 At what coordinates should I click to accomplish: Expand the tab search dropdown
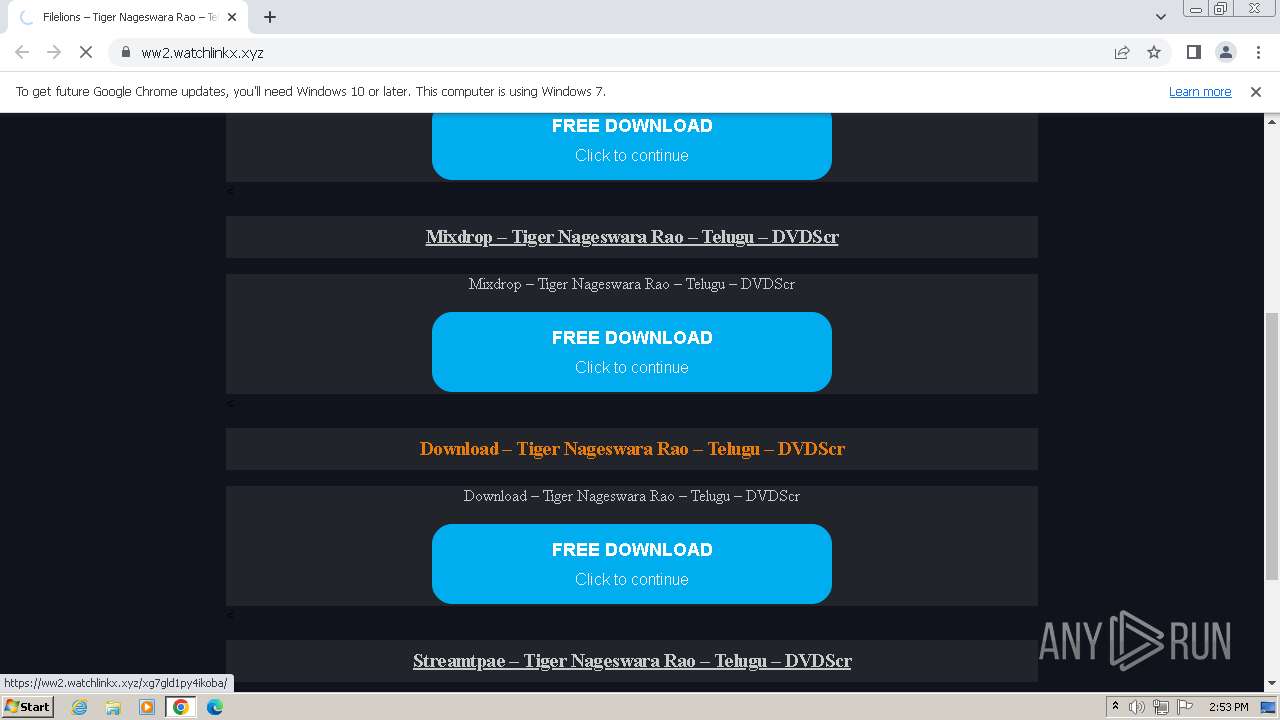point(1160,17)
